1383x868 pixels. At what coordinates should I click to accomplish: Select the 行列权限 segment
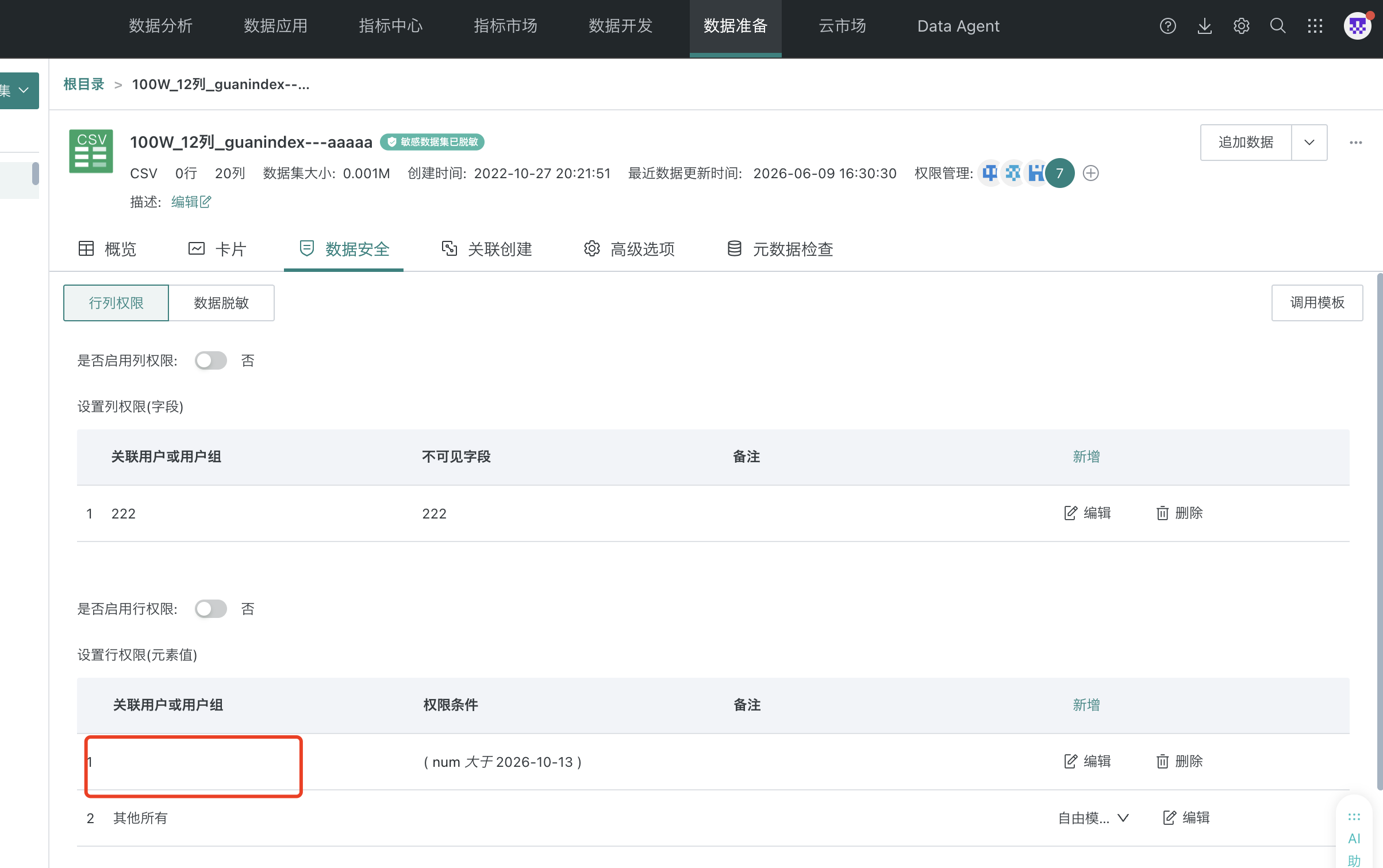(x=116, y=303)
